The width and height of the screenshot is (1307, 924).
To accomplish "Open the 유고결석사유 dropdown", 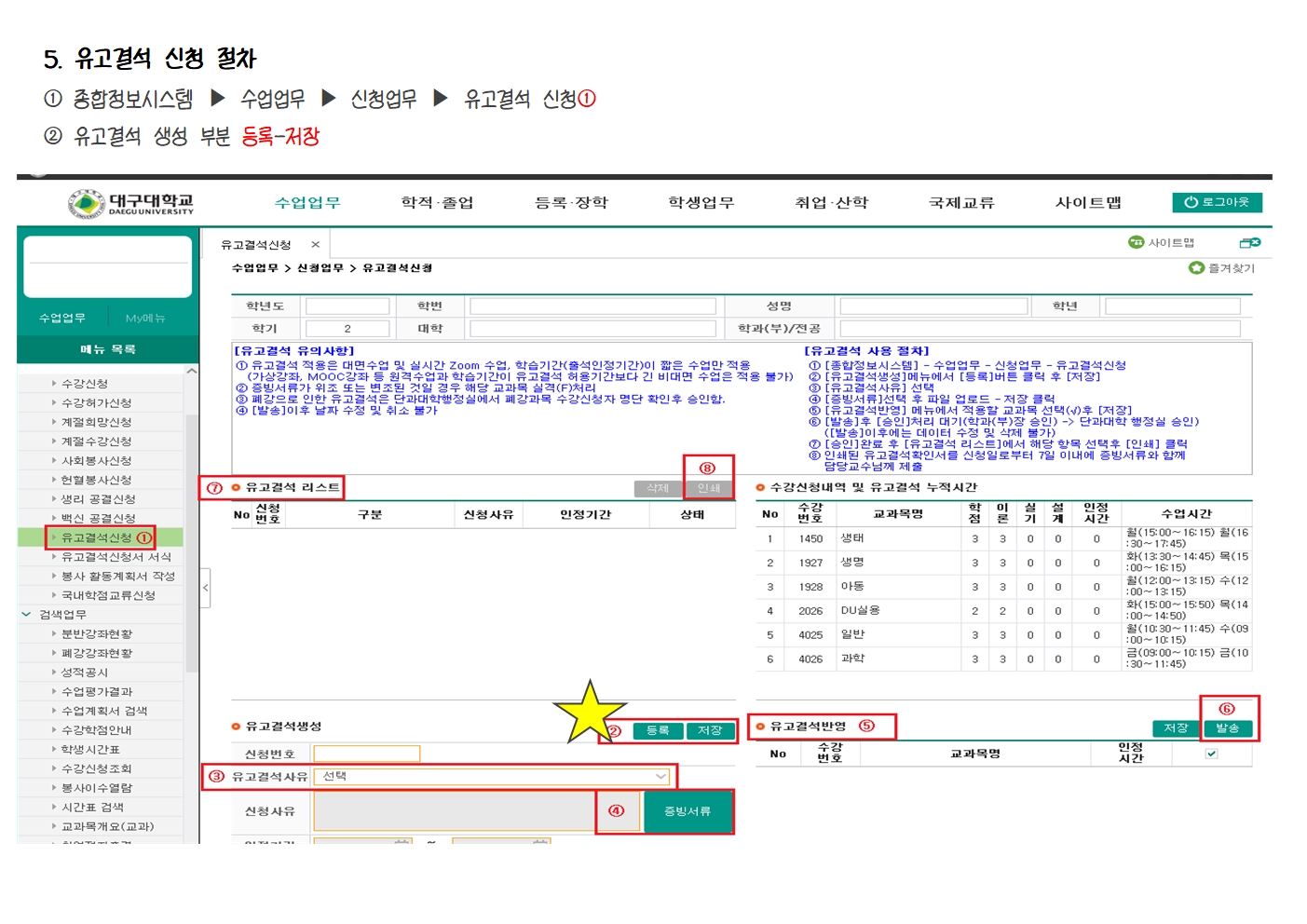I will 660,776.
